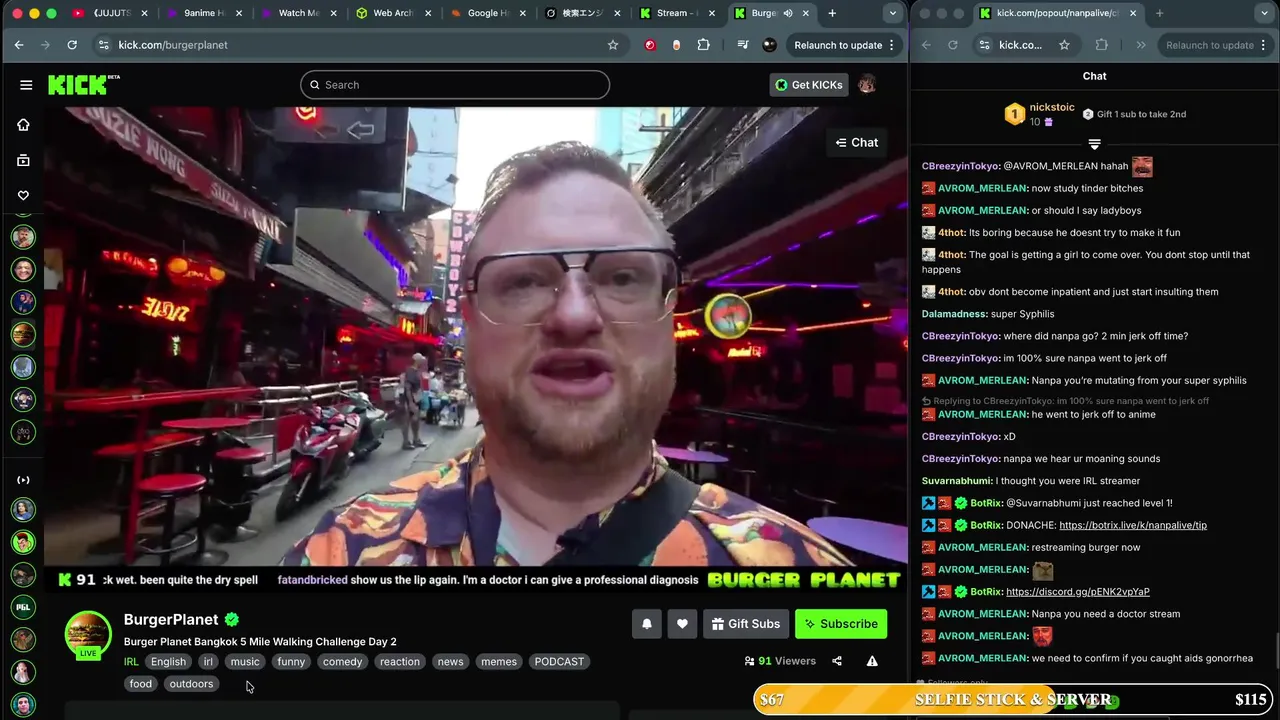Open the Chrome profile avatar in main toolbar
Image resolution: width=1280 pixels, height=720 pixels.
(x=769, y=45)
